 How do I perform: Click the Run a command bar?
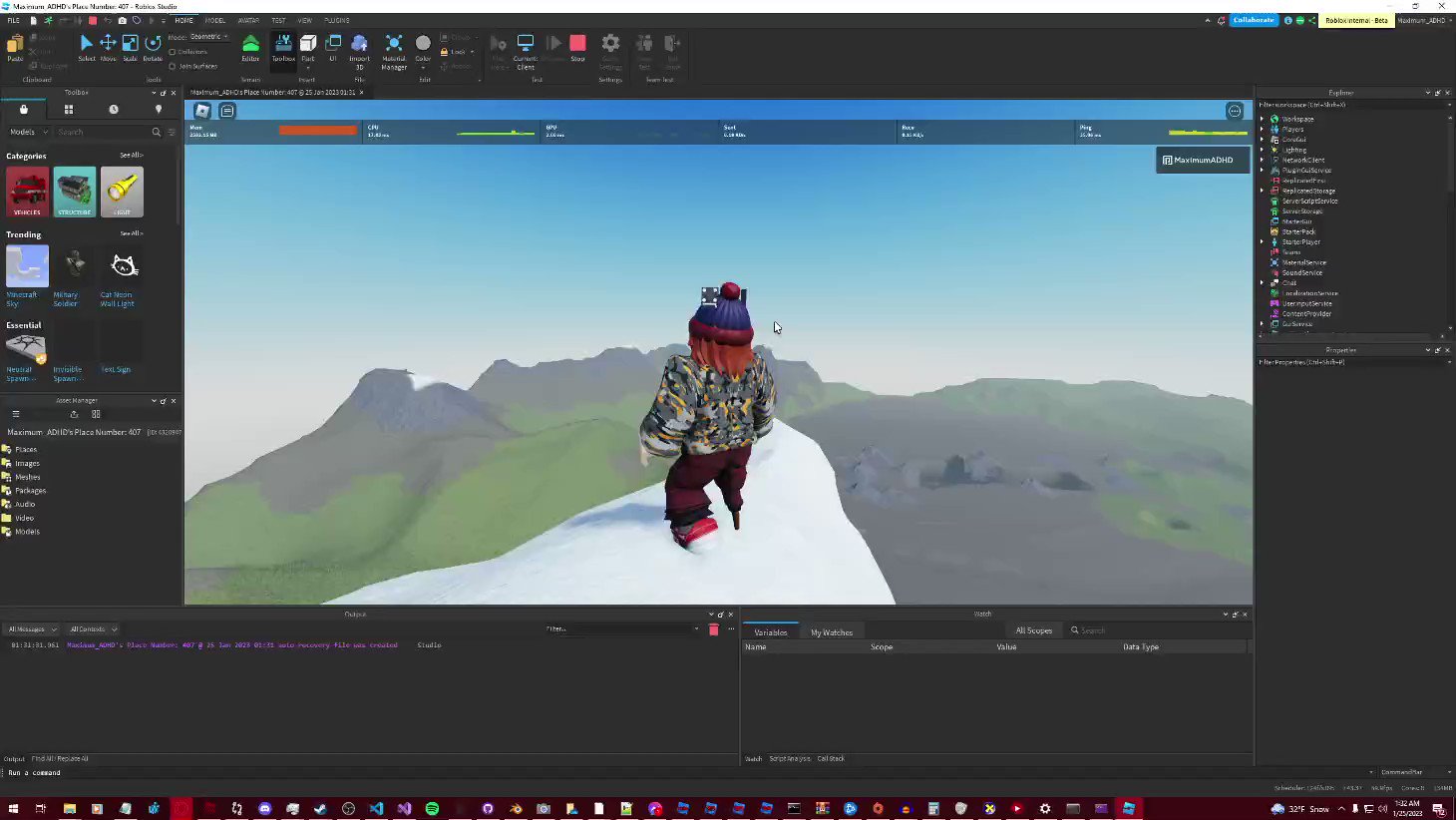click(688, 772)
